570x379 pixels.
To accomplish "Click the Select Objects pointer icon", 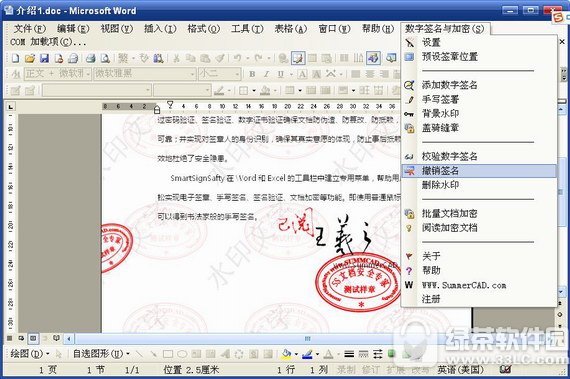I will pyautogui.click(x=59, y=354).
